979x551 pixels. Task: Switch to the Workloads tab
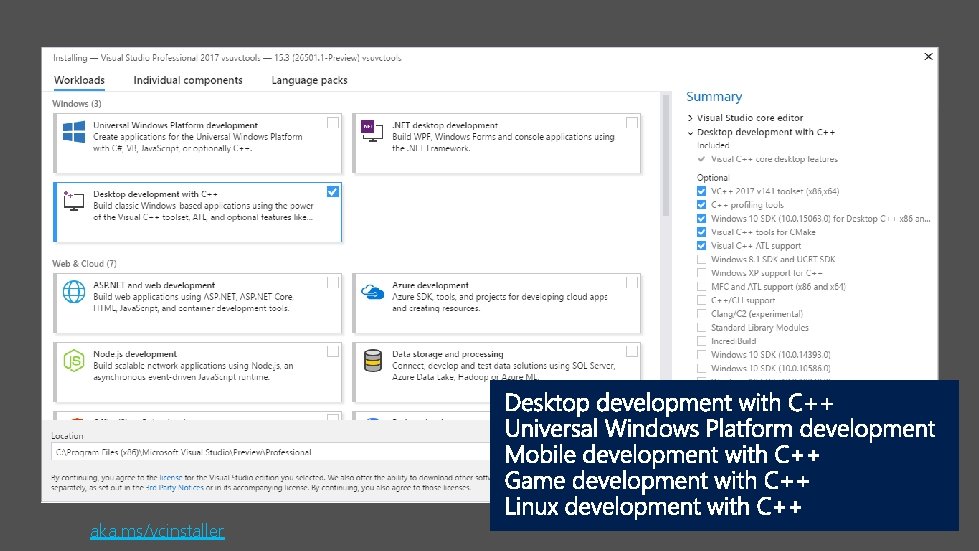point(79,80)
